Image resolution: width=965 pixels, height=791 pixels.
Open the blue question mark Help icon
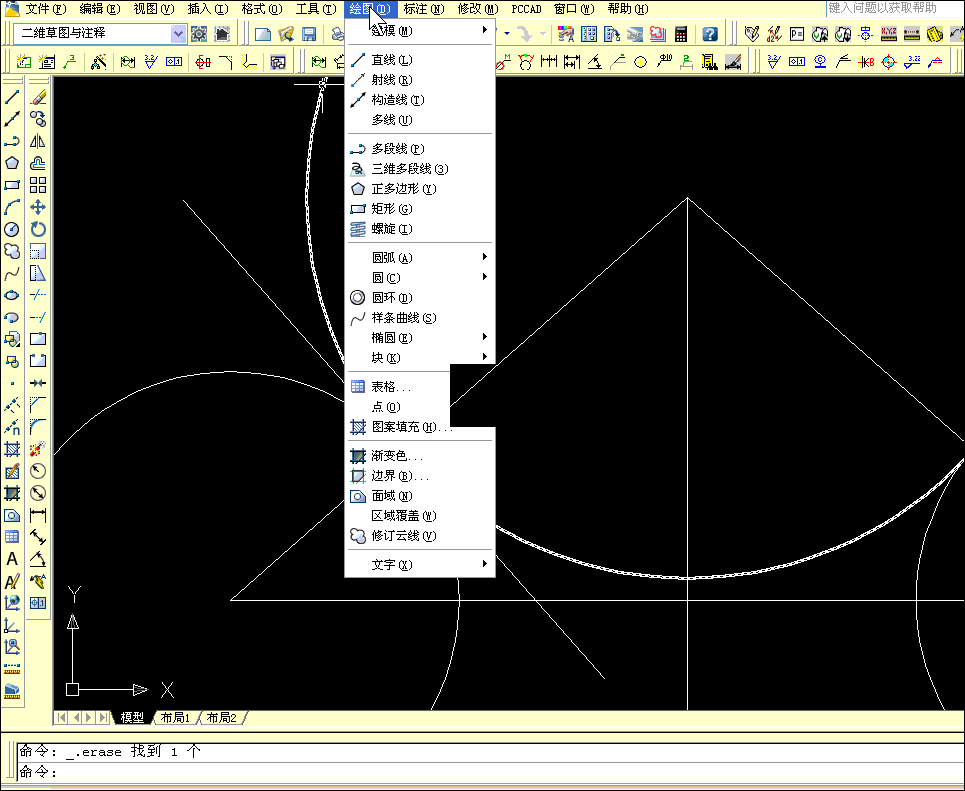pyautogui.click(x=710, y=33)
